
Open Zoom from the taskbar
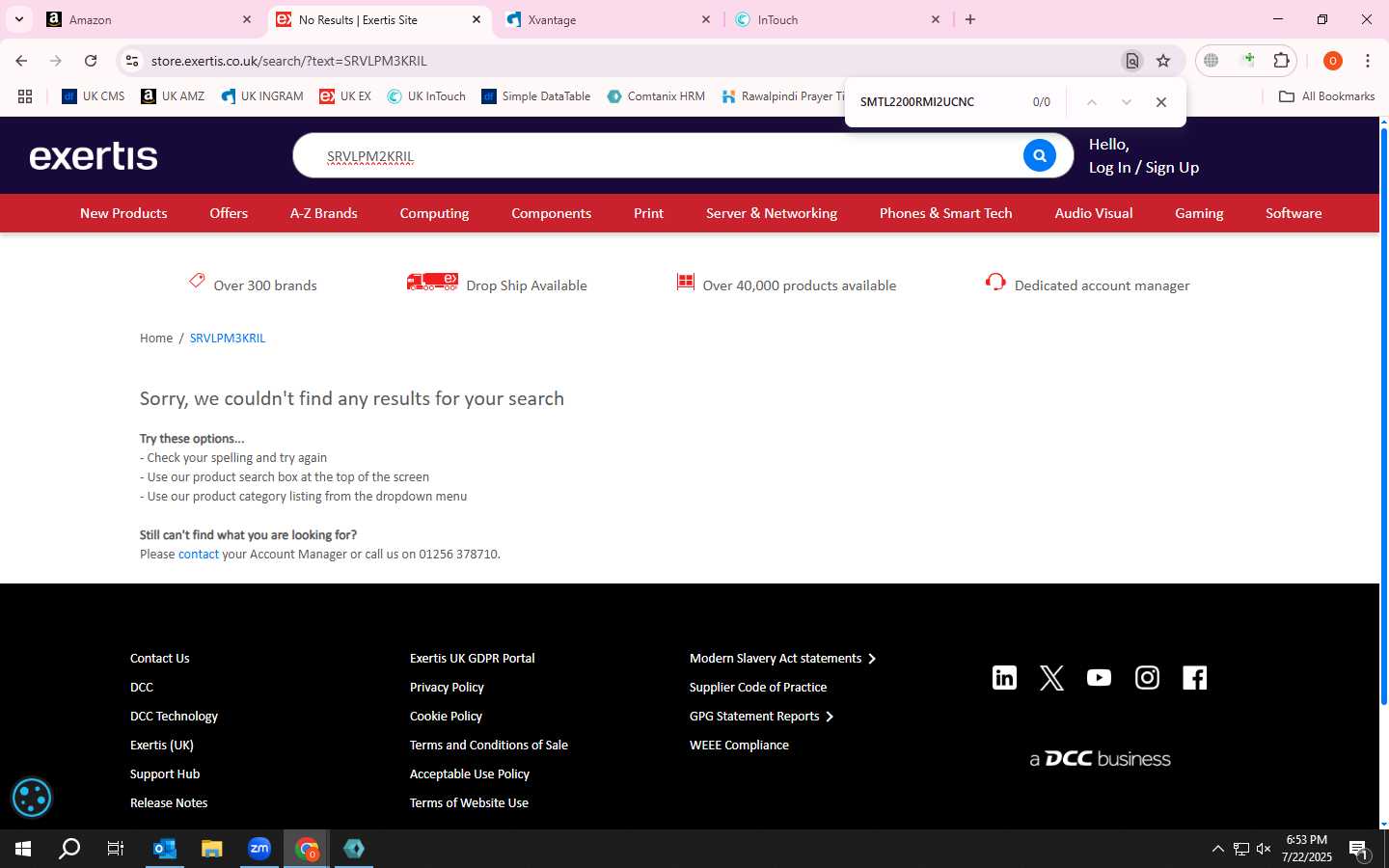(259, 849)
